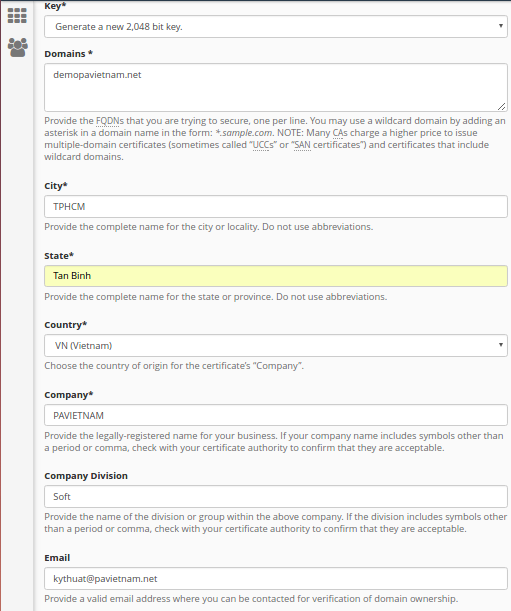Screen dimensions: 511x611
Task: Click the Company Division label
Action: 86,476
